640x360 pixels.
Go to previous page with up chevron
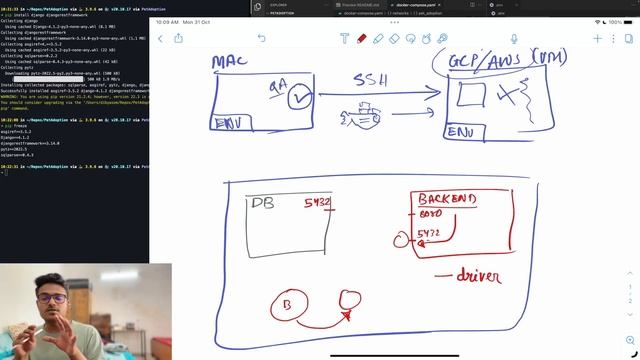630,273
